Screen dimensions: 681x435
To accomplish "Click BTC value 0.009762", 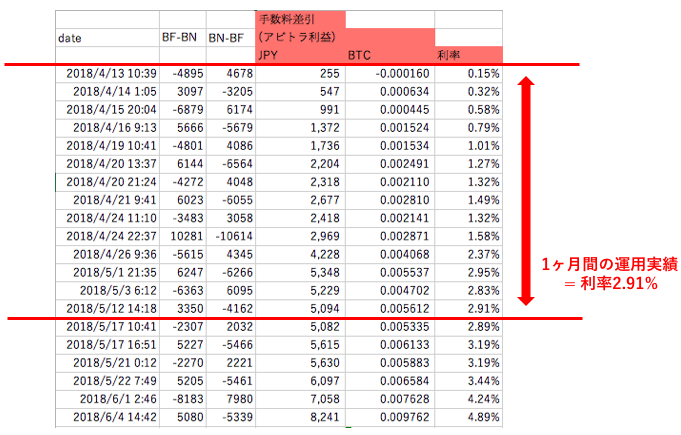I will click(390, 417).
